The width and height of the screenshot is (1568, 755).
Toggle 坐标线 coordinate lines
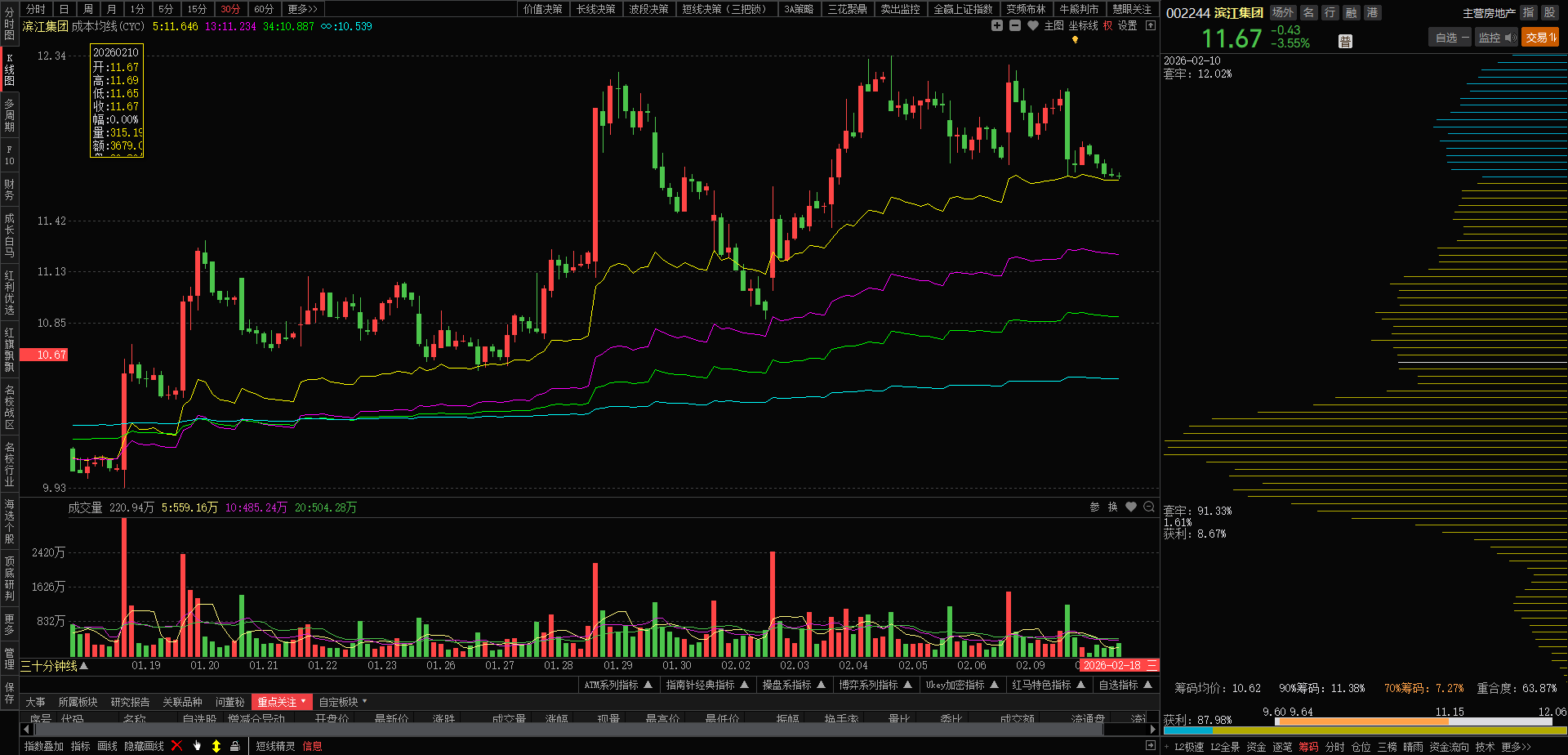(1084, 25)
